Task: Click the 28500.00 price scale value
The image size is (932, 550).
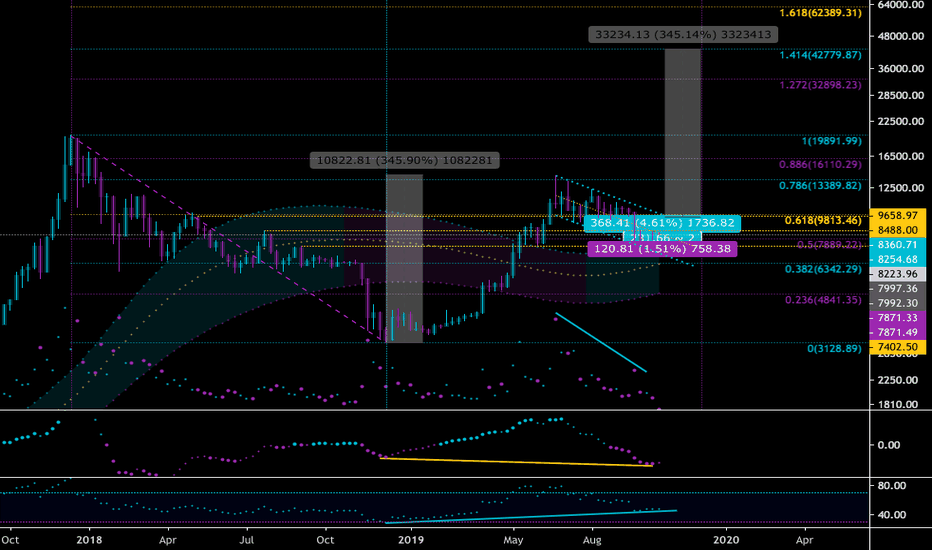Action: point(900,95)
